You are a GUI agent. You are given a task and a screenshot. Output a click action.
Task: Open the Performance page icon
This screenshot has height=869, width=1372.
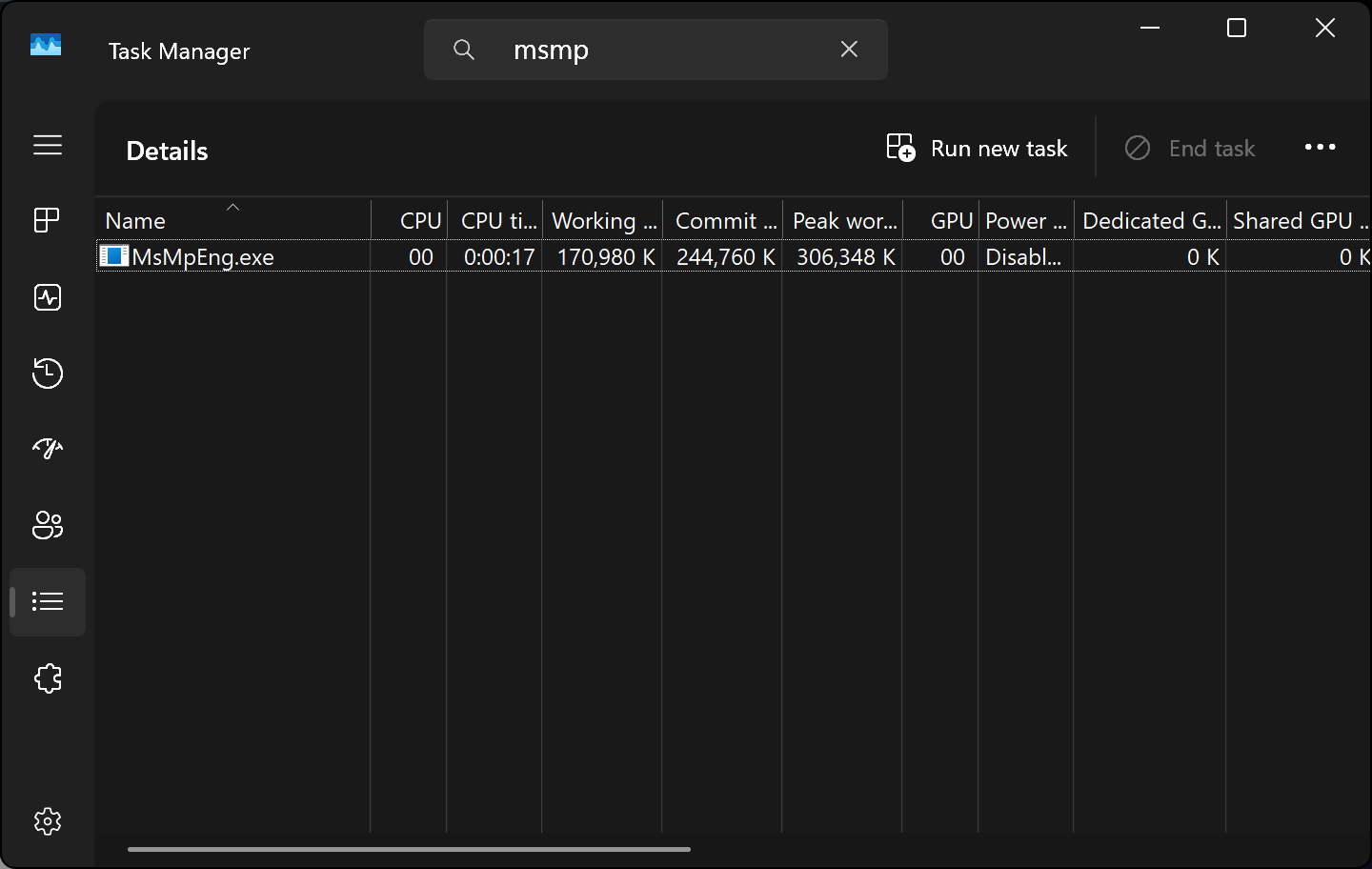[x=48, y=297]
